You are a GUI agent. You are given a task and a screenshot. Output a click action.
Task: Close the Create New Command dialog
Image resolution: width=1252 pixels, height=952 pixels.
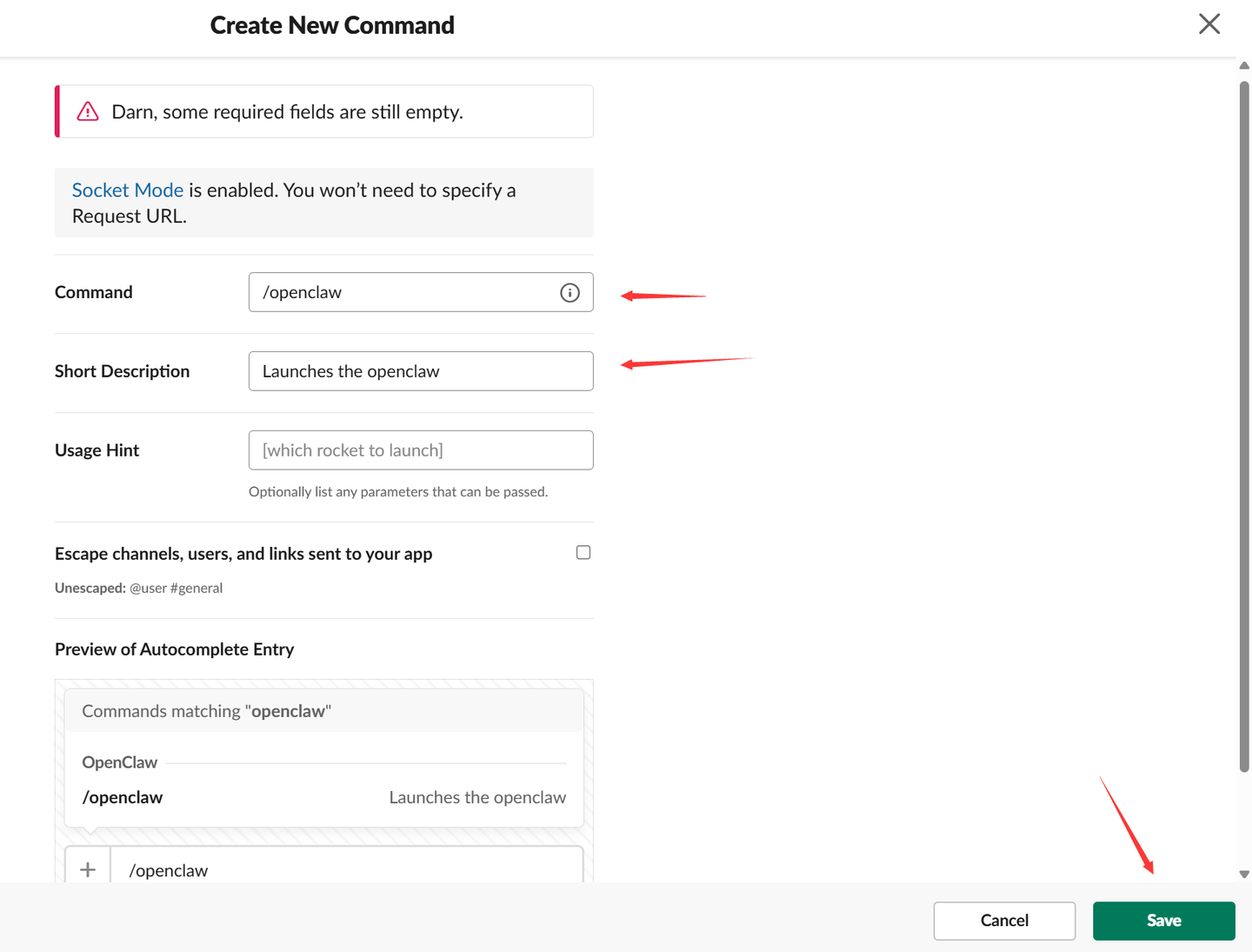(x=1209, y=24)
